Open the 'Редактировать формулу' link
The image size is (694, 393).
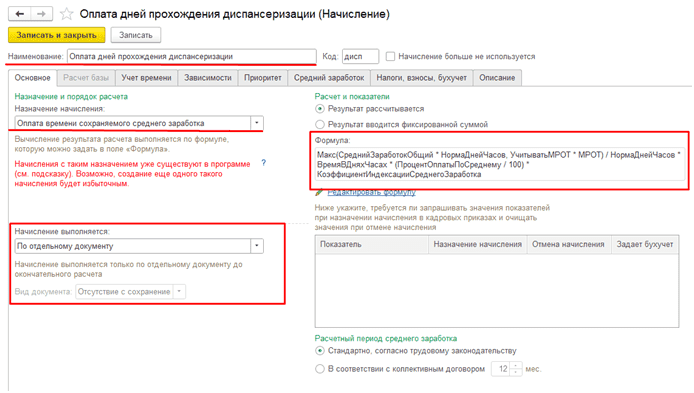click(x=371, y=193)
